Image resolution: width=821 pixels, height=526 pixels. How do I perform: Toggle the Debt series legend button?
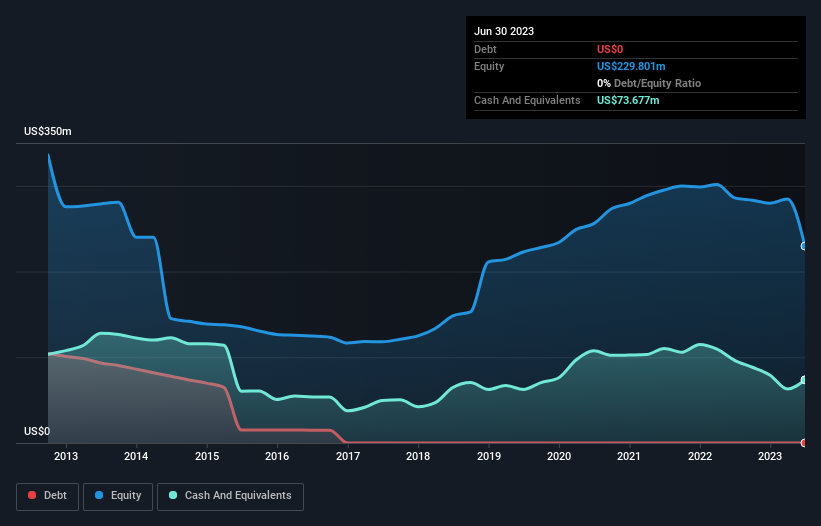pos(48,496)
